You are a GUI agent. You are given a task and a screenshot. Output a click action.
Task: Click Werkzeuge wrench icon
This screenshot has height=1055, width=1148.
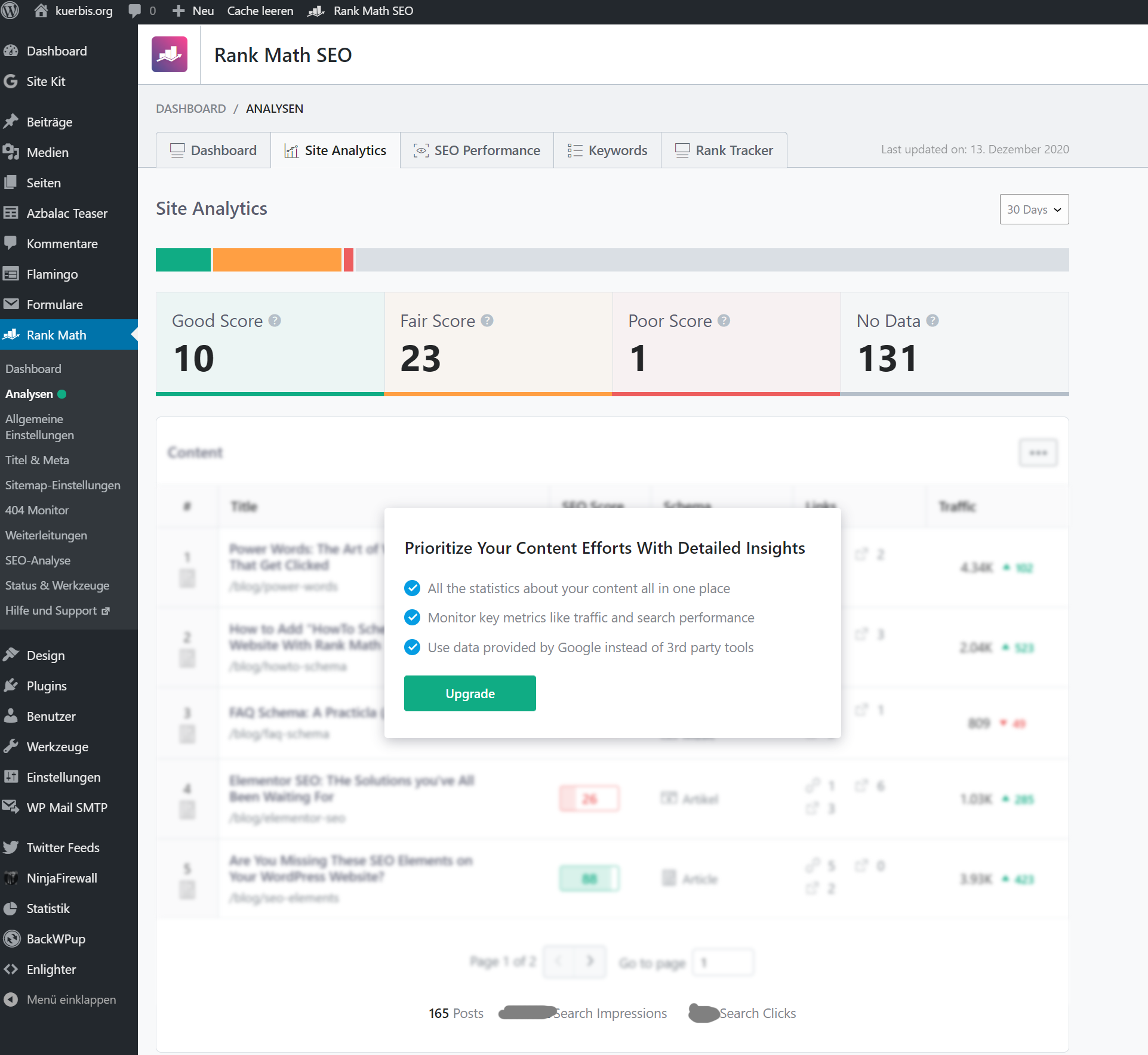pos(11,746)
